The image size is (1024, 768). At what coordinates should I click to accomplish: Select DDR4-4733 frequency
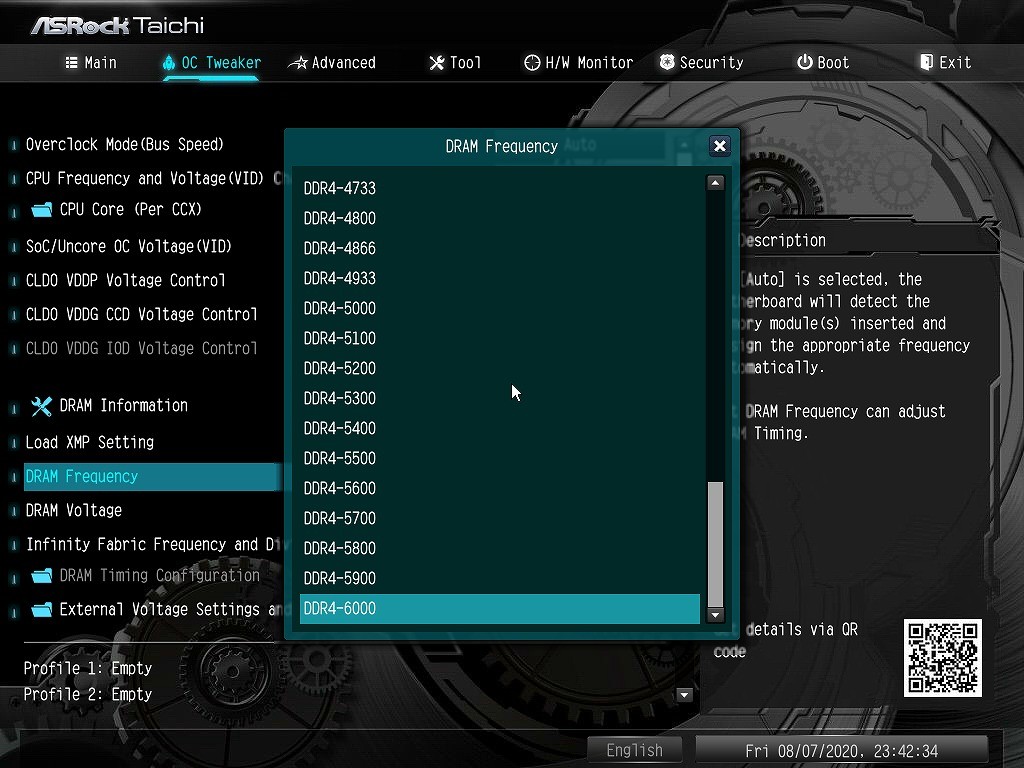(500, 188)
